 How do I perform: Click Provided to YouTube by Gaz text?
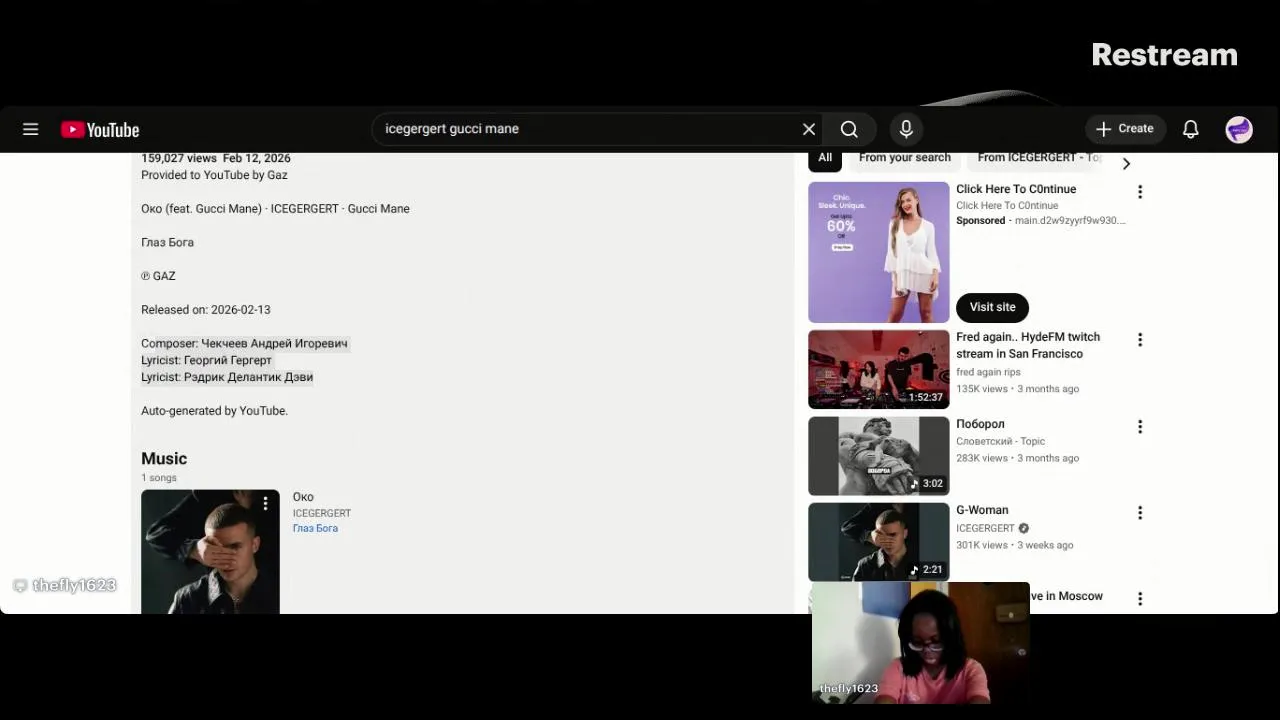pyautogui.click(x=214, y=175)
